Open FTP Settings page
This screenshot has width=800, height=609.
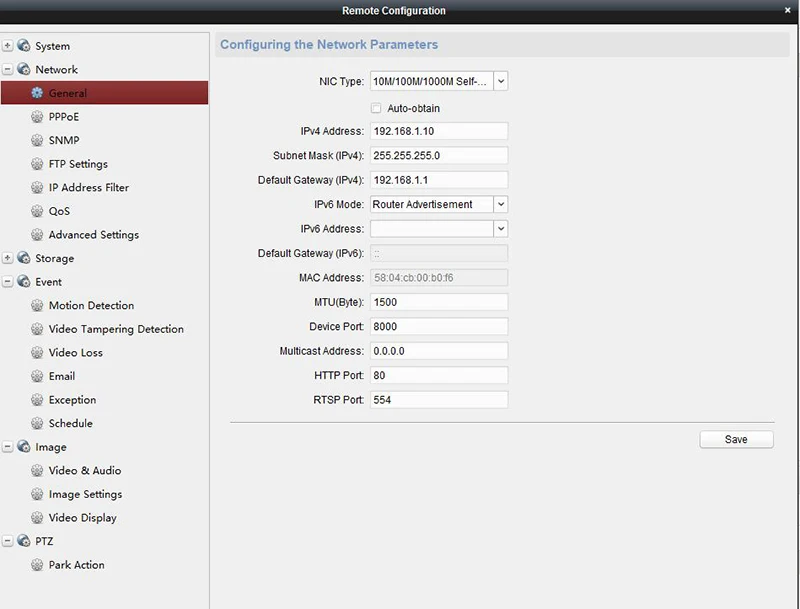pos(78,164)
